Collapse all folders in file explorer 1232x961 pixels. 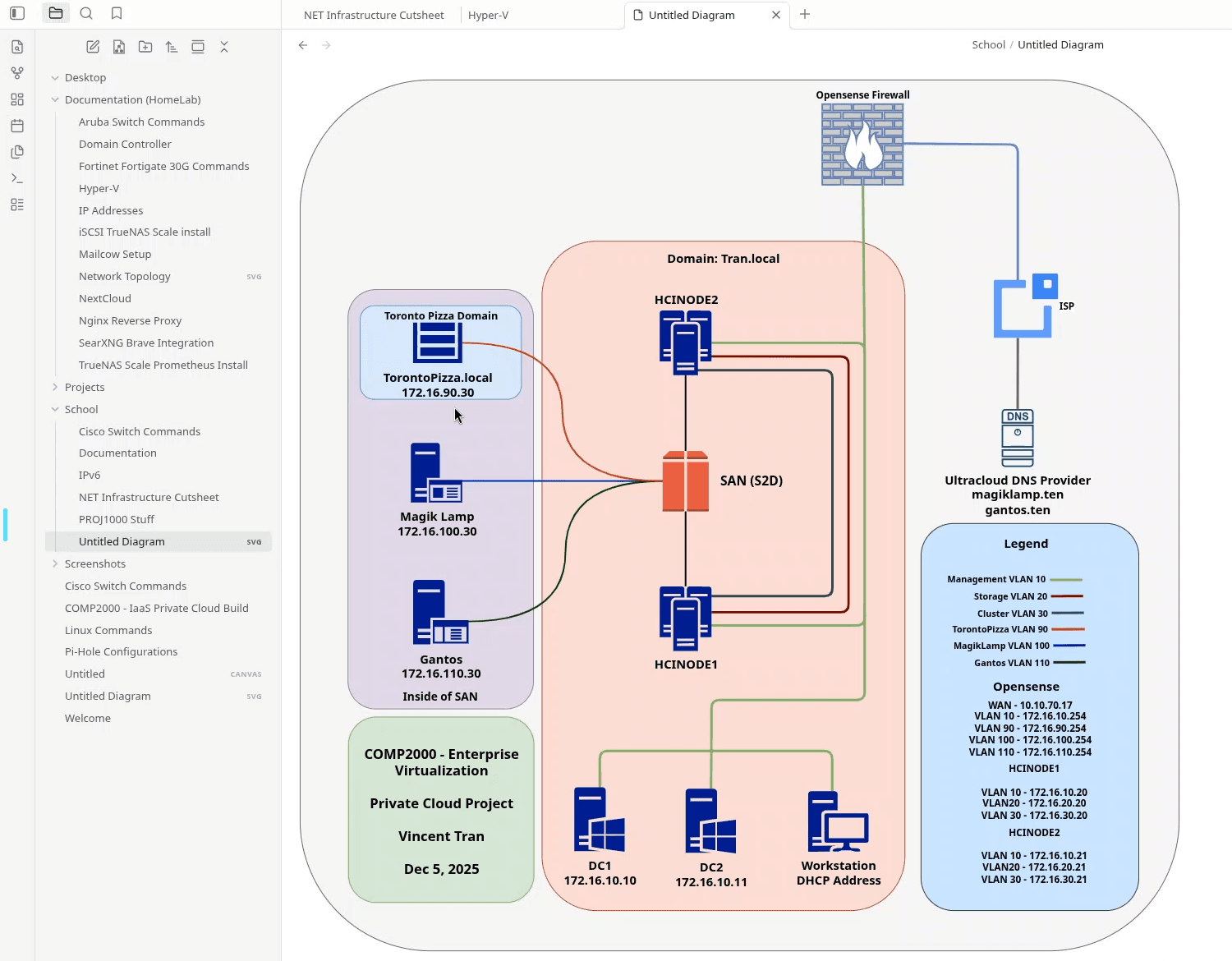(224, 47)
